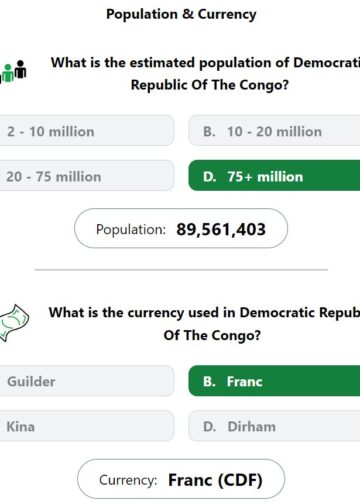Click the currency used question text
Image resolution: width=360 pixels, height=504 pixels.
click(x=204, y=324)
